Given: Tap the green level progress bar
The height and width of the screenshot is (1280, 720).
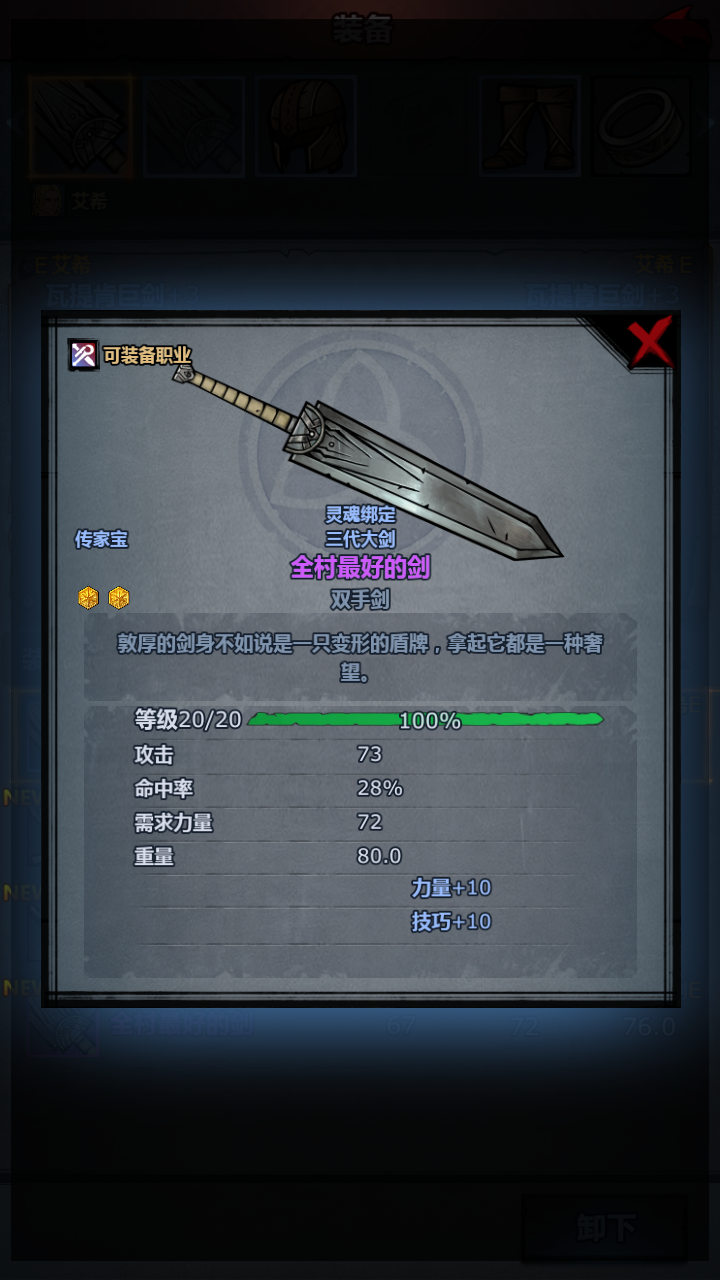Looking at the screenshot, I should click(x=426, y=719).
